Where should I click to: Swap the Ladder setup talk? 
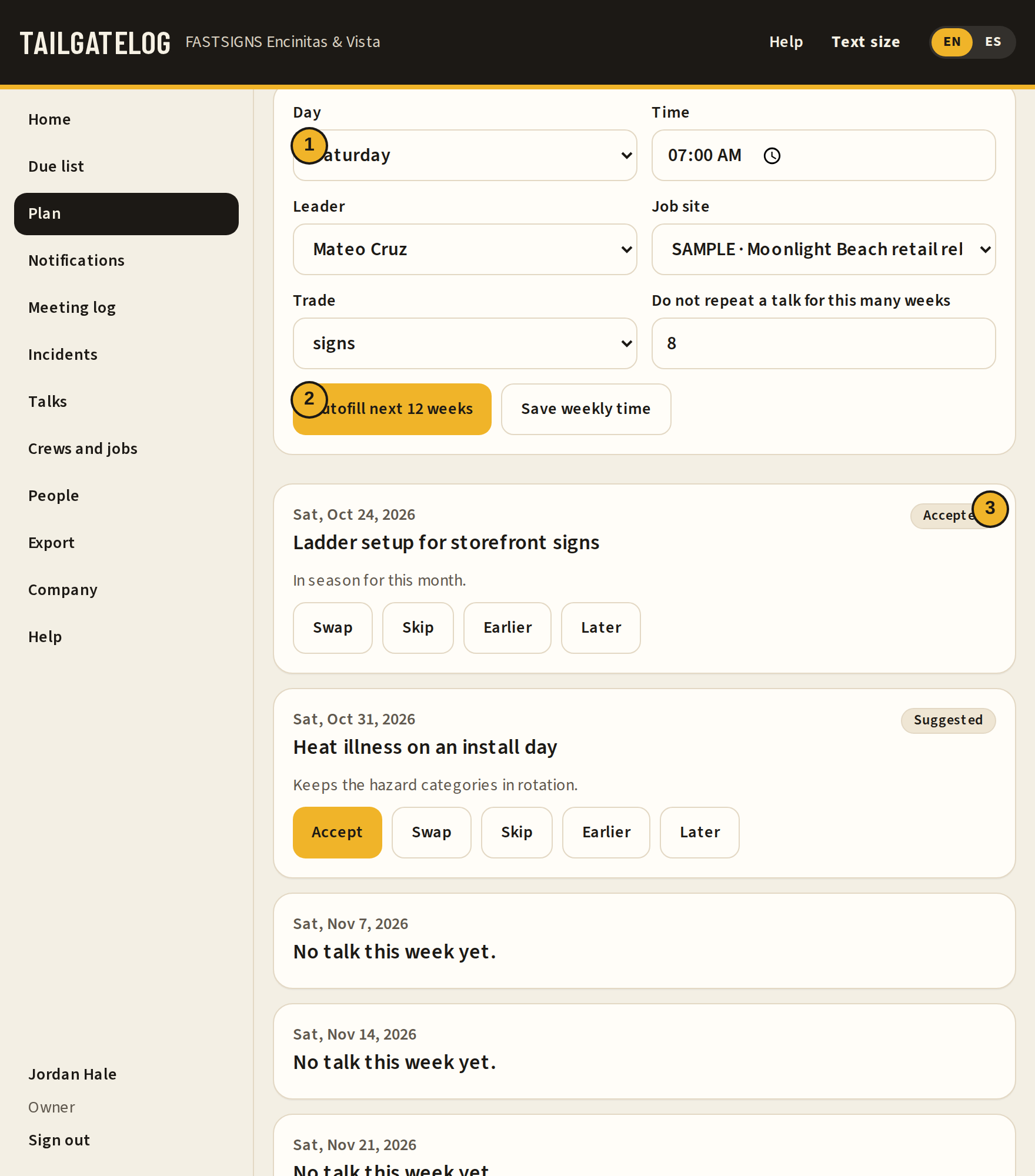333,628
